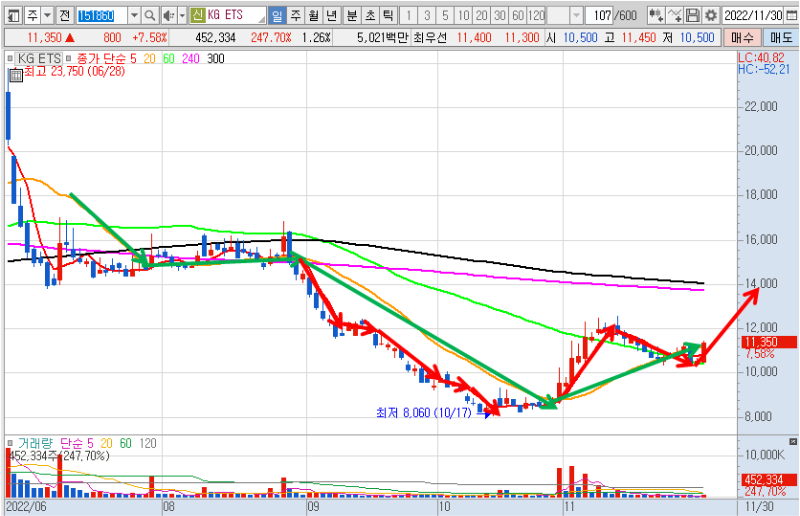Choose the 1 interval button
800x516 pixels.
408,16
